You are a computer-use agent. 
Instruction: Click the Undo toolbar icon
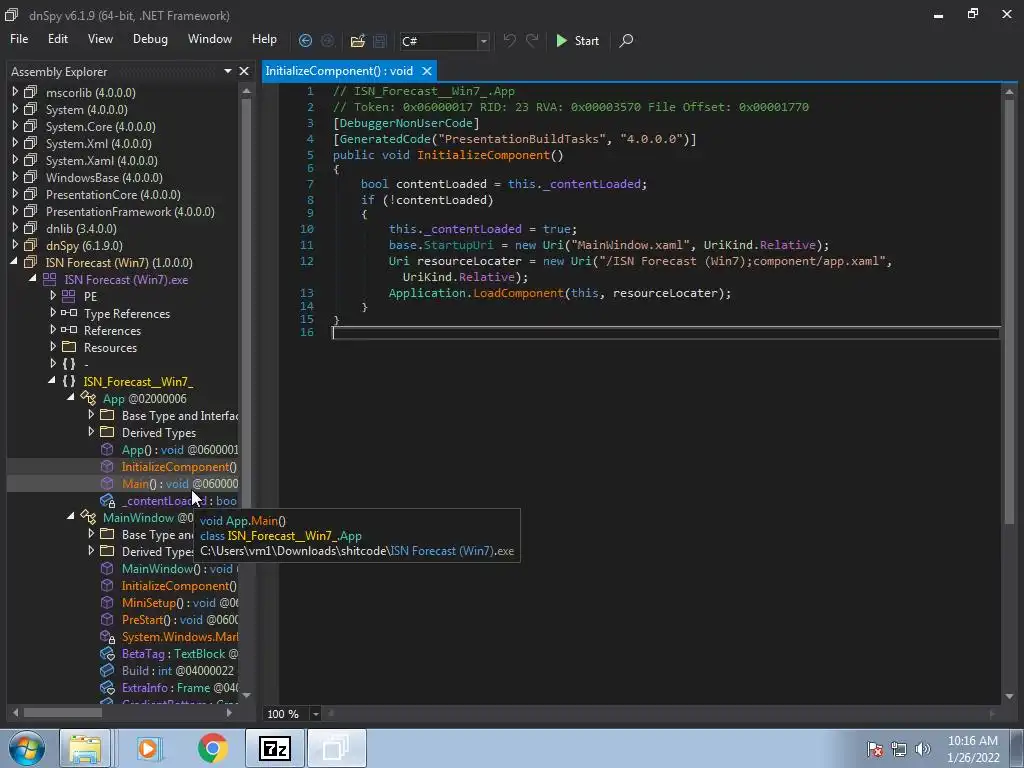[509, 40]
